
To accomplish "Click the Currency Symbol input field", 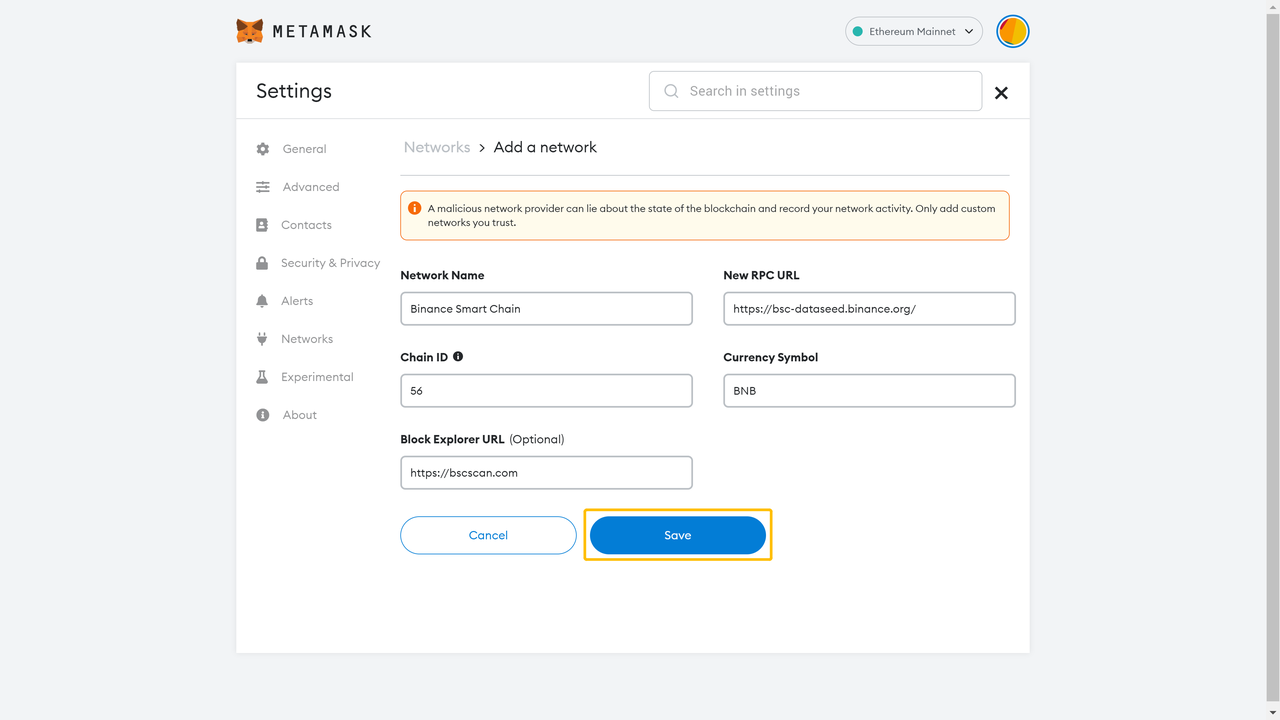I will 869,391.
